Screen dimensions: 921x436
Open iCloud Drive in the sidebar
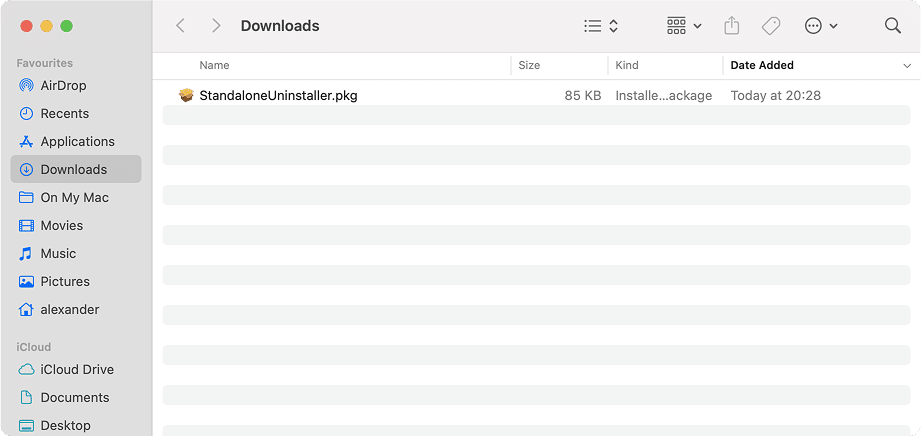[x=76, y=370]
